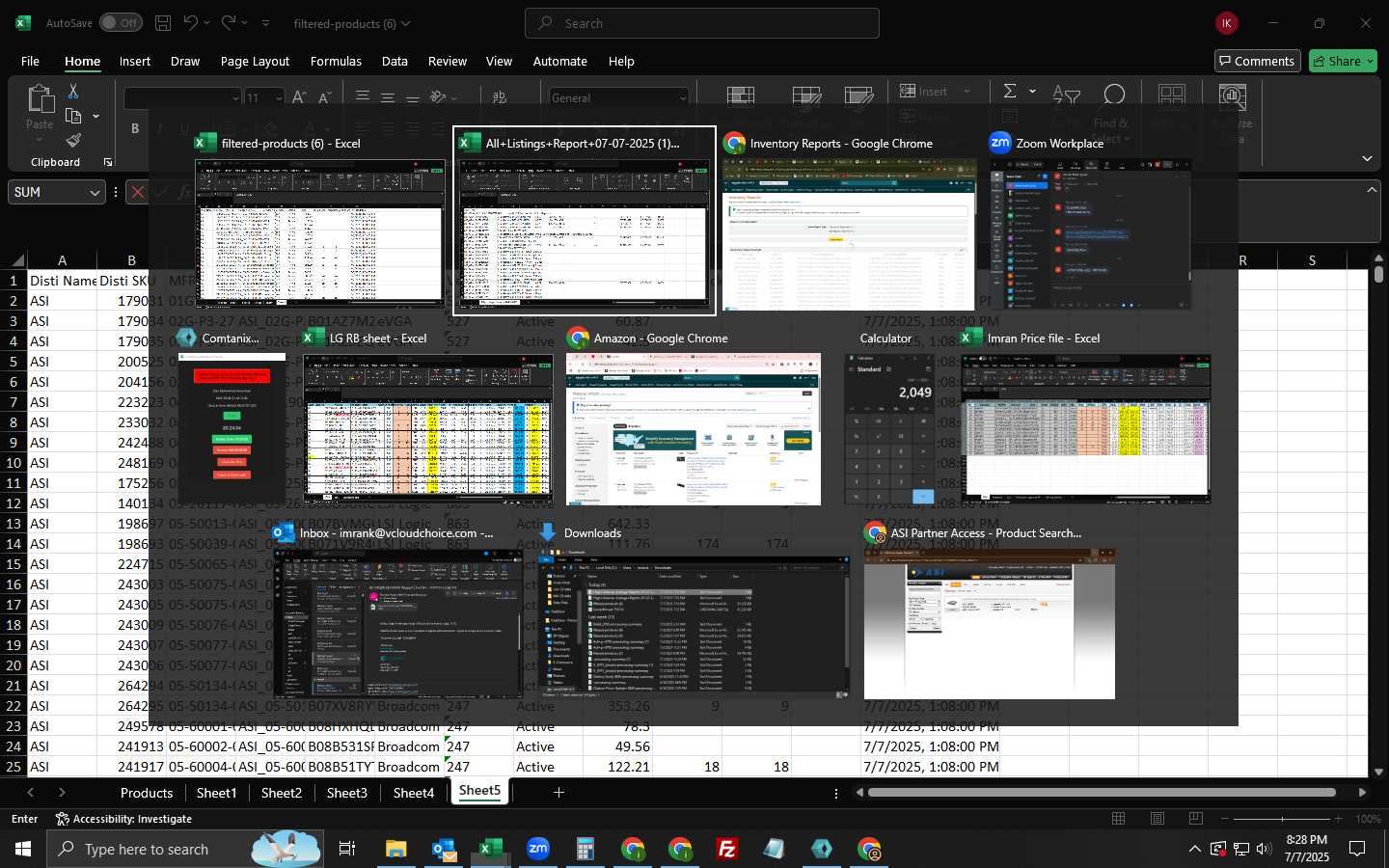
Task: Switch to the Sheet3 tab
Action: click(x=347, y=793)
